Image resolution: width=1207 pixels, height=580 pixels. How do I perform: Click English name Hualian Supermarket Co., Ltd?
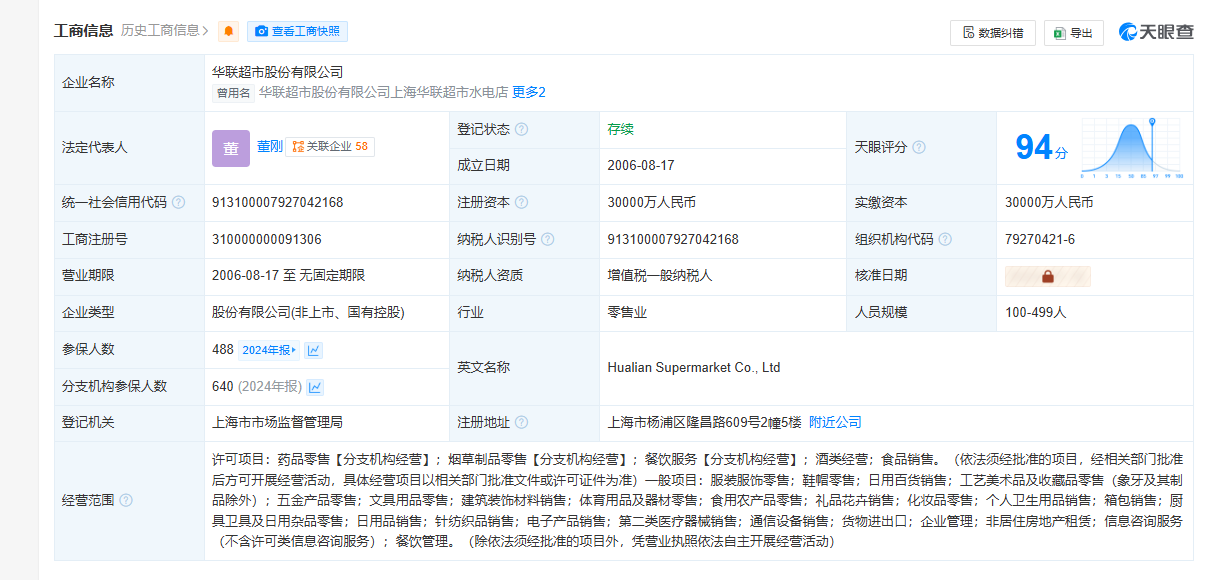(694, 367)
